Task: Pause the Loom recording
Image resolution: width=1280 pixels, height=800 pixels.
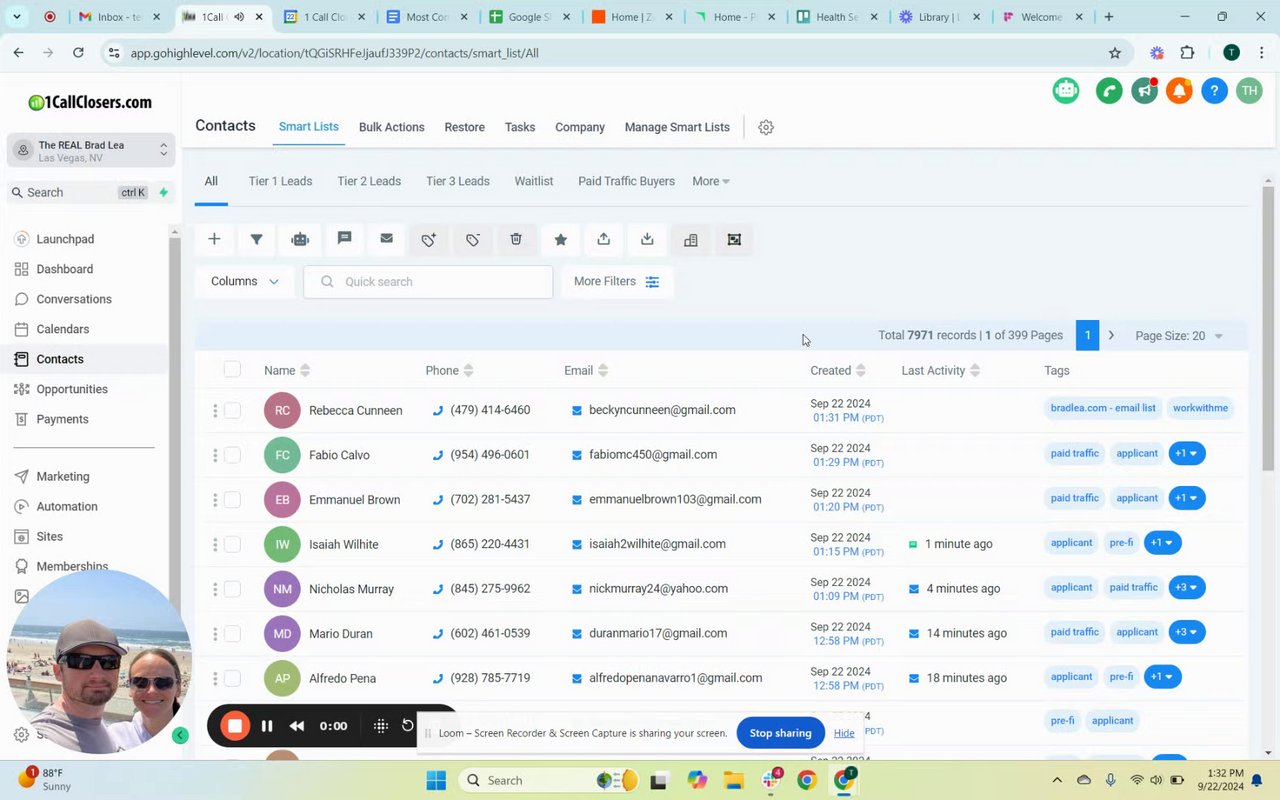Action: 267,726
